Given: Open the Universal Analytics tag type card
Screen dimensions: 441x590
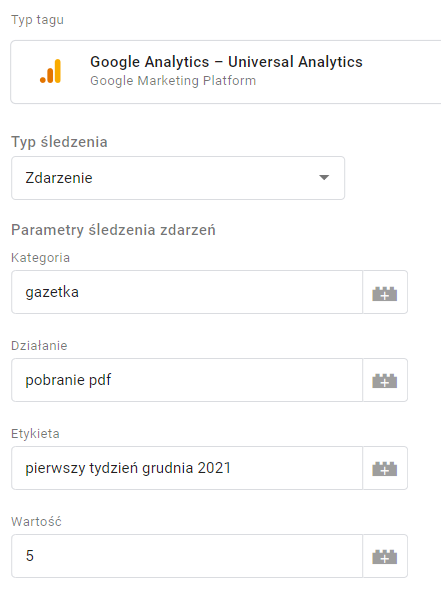Looking at the screenshot, I should click(x=226, y=72).
